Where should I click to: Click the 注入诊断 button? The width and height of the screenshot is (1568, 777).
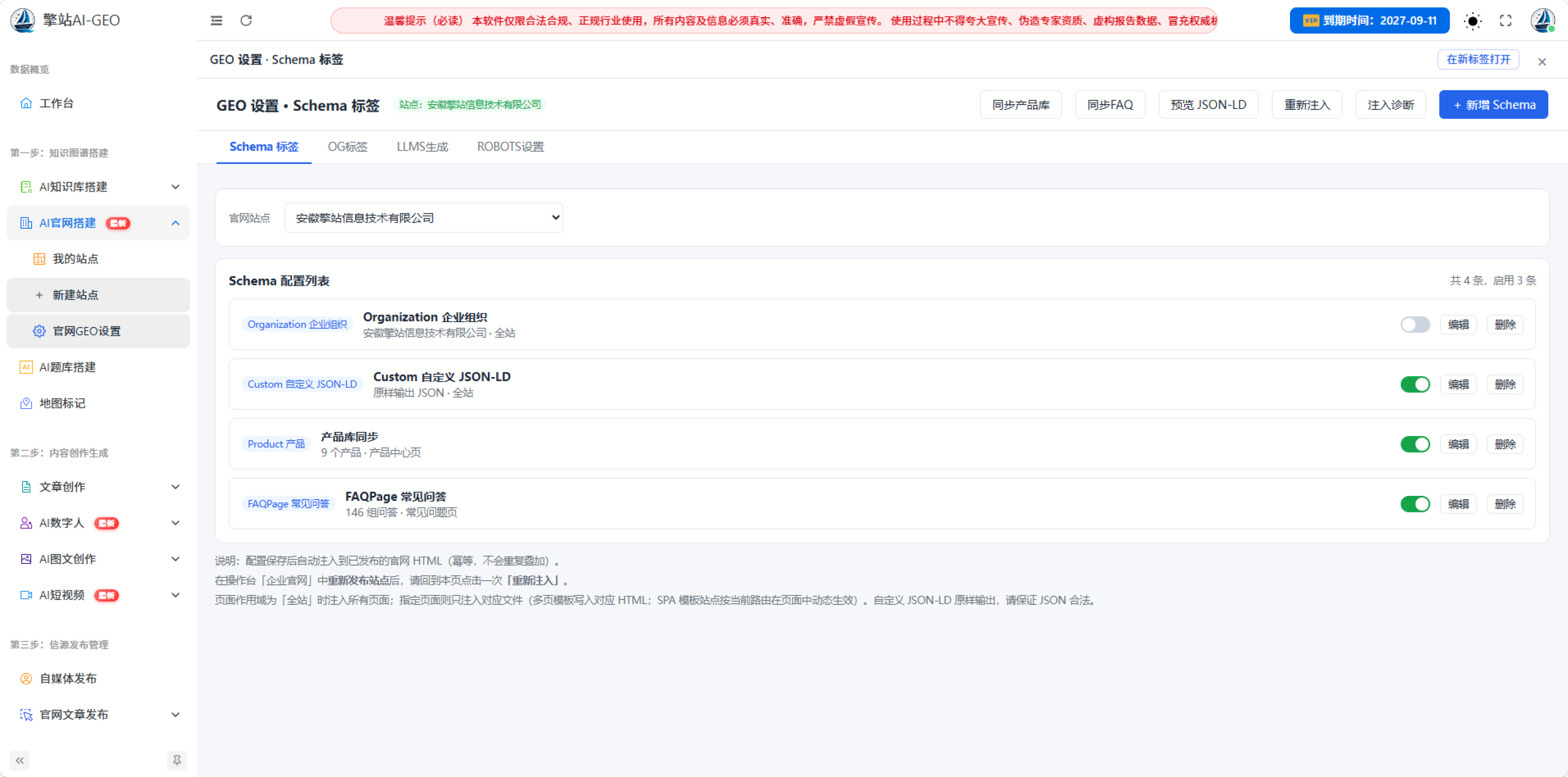tap(1390, 105)
